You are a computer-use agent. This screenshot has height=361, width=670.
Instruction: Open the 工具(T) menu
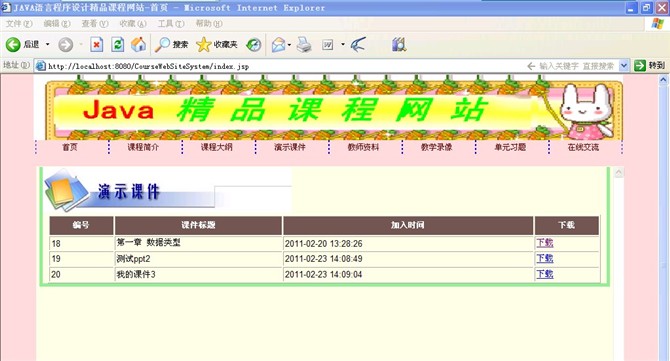pos(171,24)
